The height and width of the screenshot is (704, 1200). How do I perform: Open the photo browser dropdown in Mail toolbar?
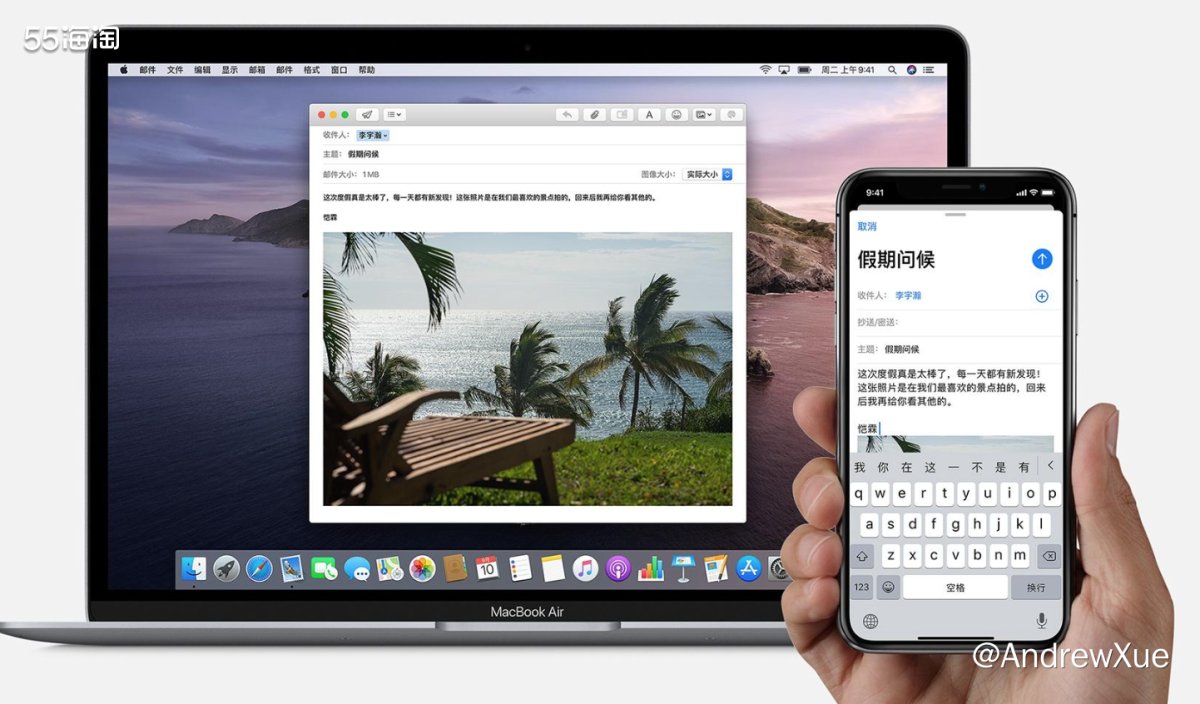[705, 115]
